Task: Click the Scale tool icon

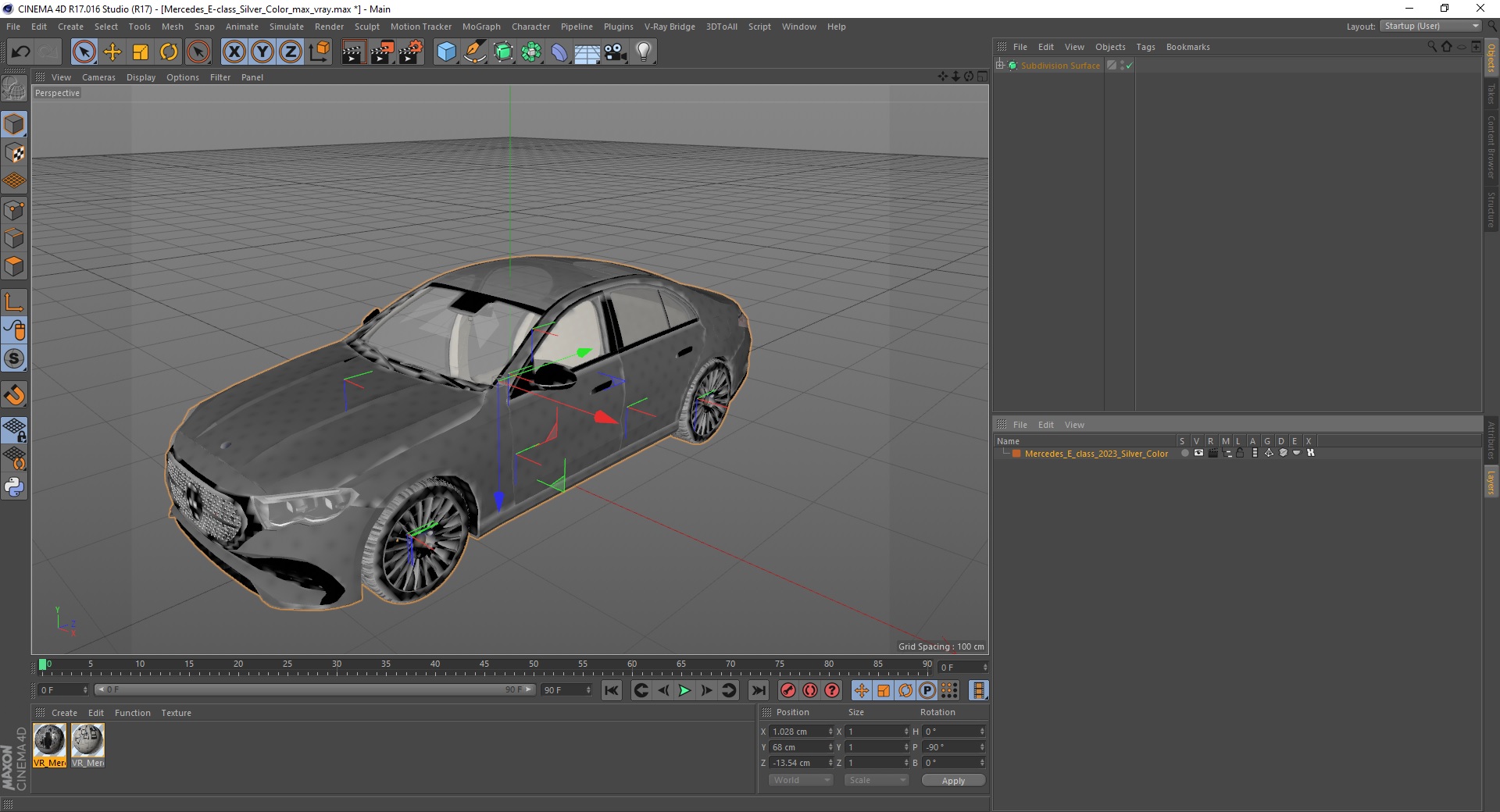Action: 141,52
